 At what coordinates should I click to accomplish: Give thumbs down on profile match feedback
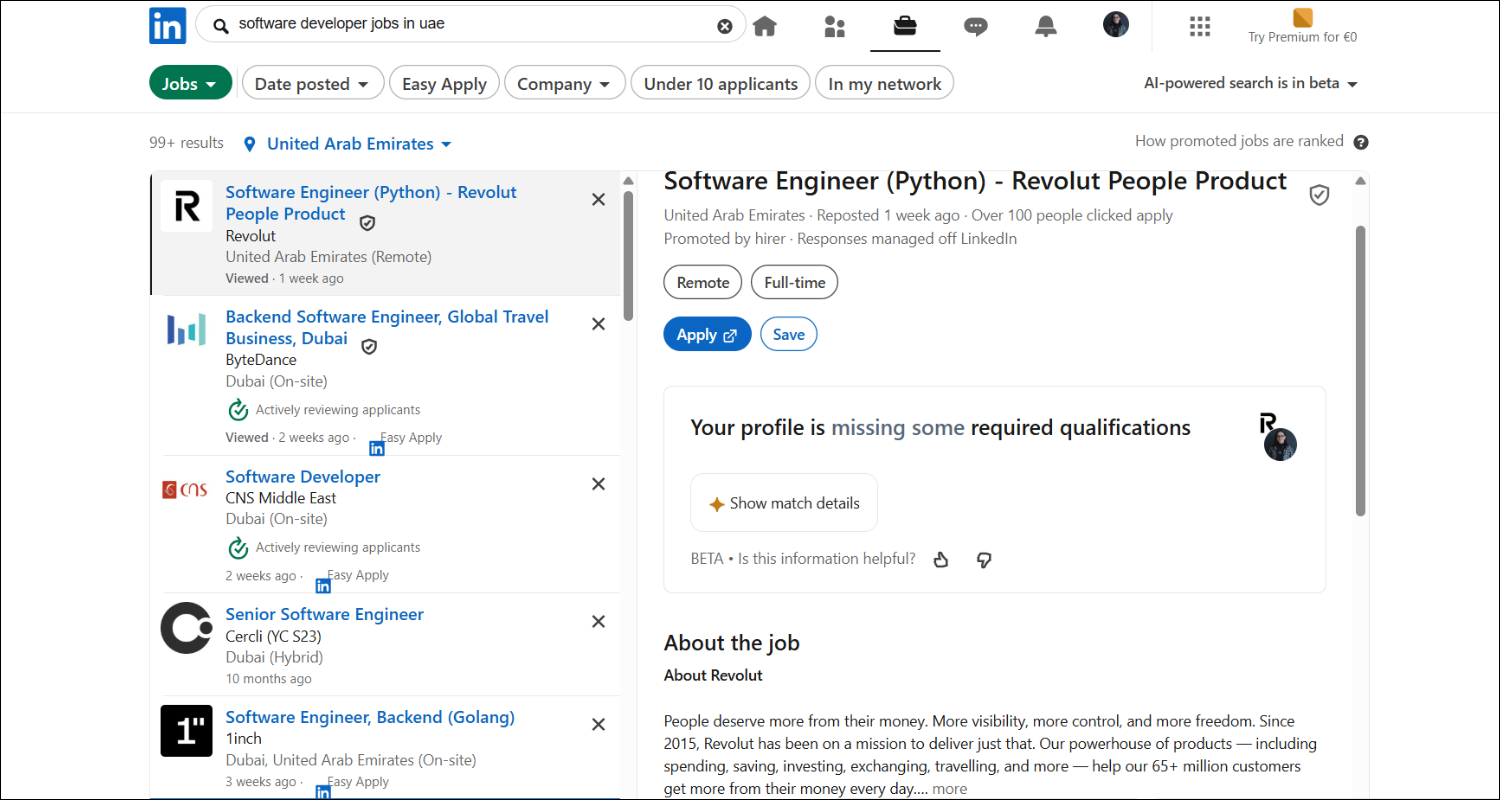point(983,560)
